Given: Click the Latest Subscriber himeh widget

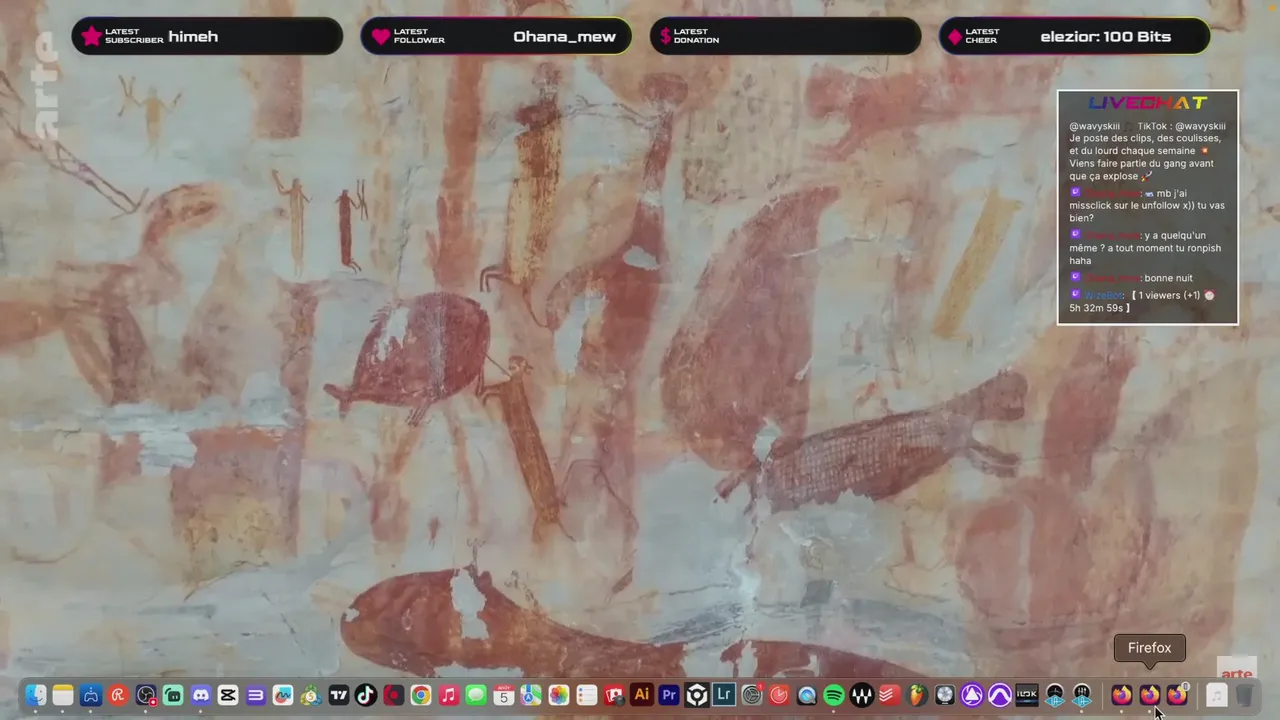Looking at the screenshot, I should pyautogui.click(x=207, y=36).
